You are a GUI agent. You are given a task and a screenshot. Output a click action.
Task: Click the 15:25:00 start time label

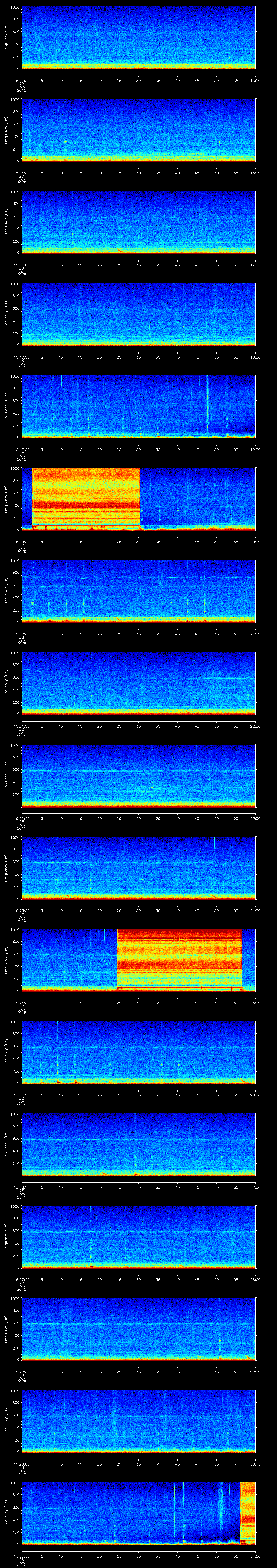(21, 1095)
